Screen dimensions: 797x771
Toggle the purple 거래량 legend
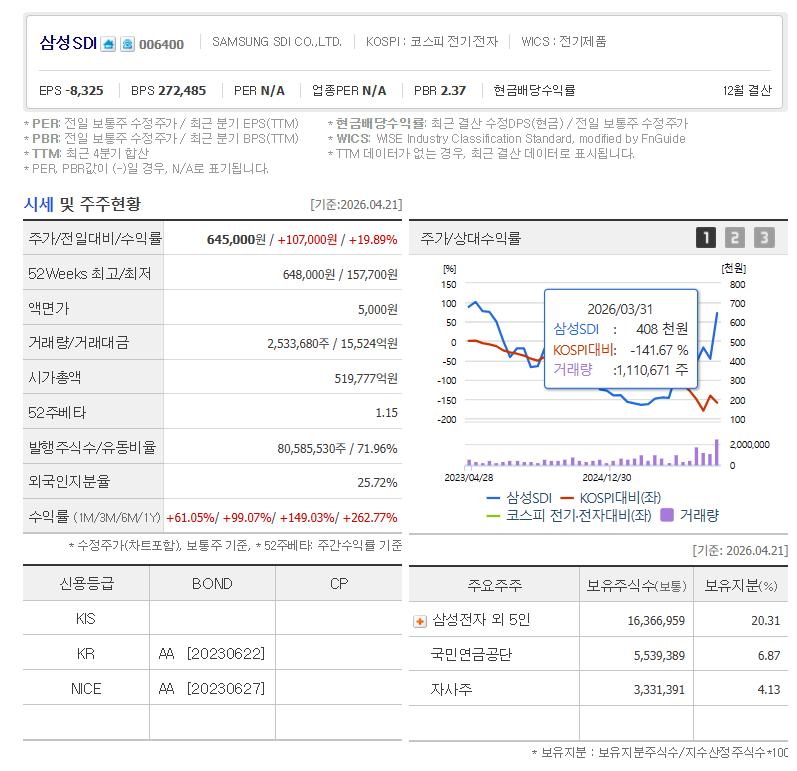coord(690,516)
